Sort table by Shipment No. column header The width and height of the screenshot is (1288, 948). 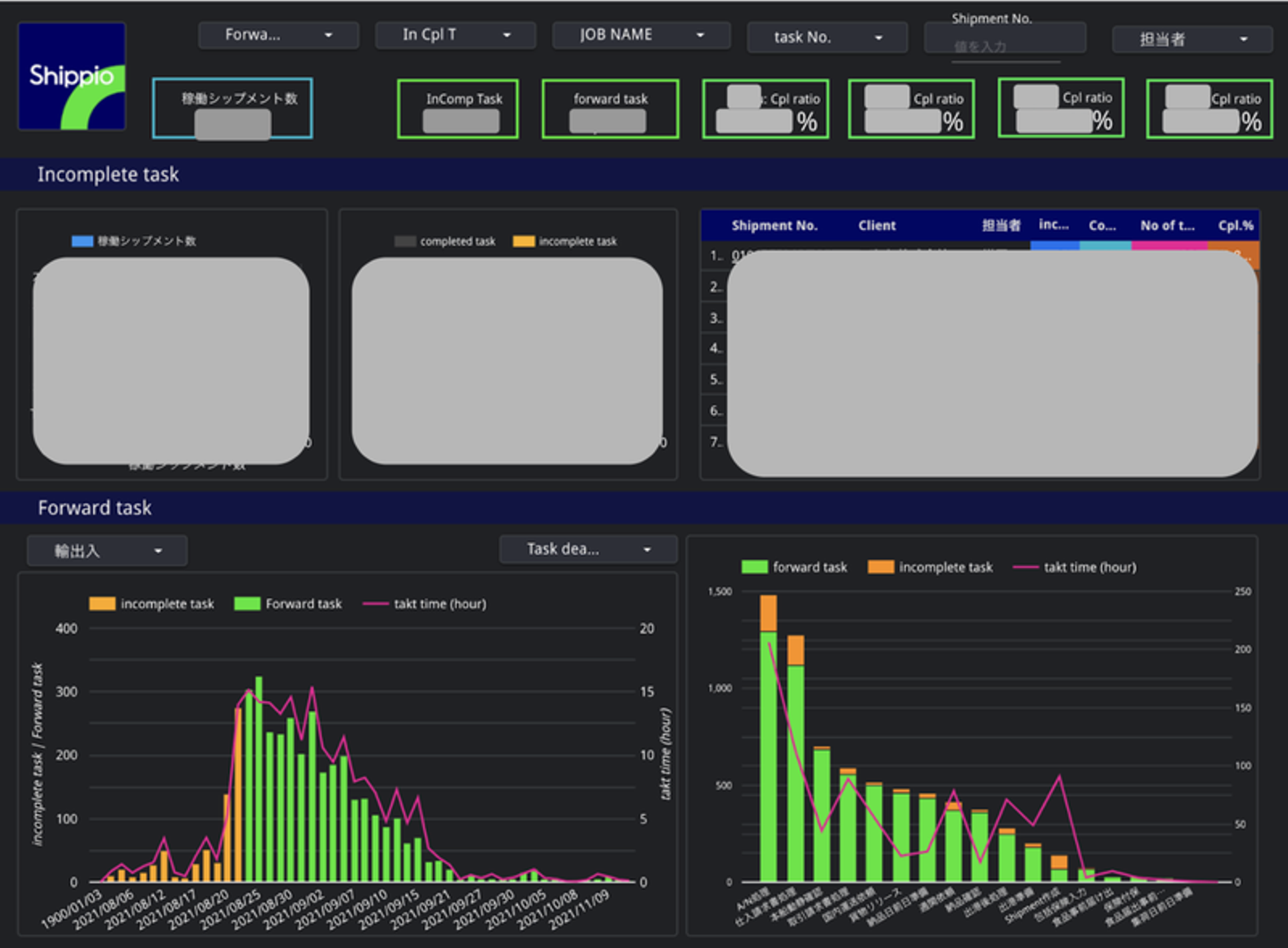(774, 225)
